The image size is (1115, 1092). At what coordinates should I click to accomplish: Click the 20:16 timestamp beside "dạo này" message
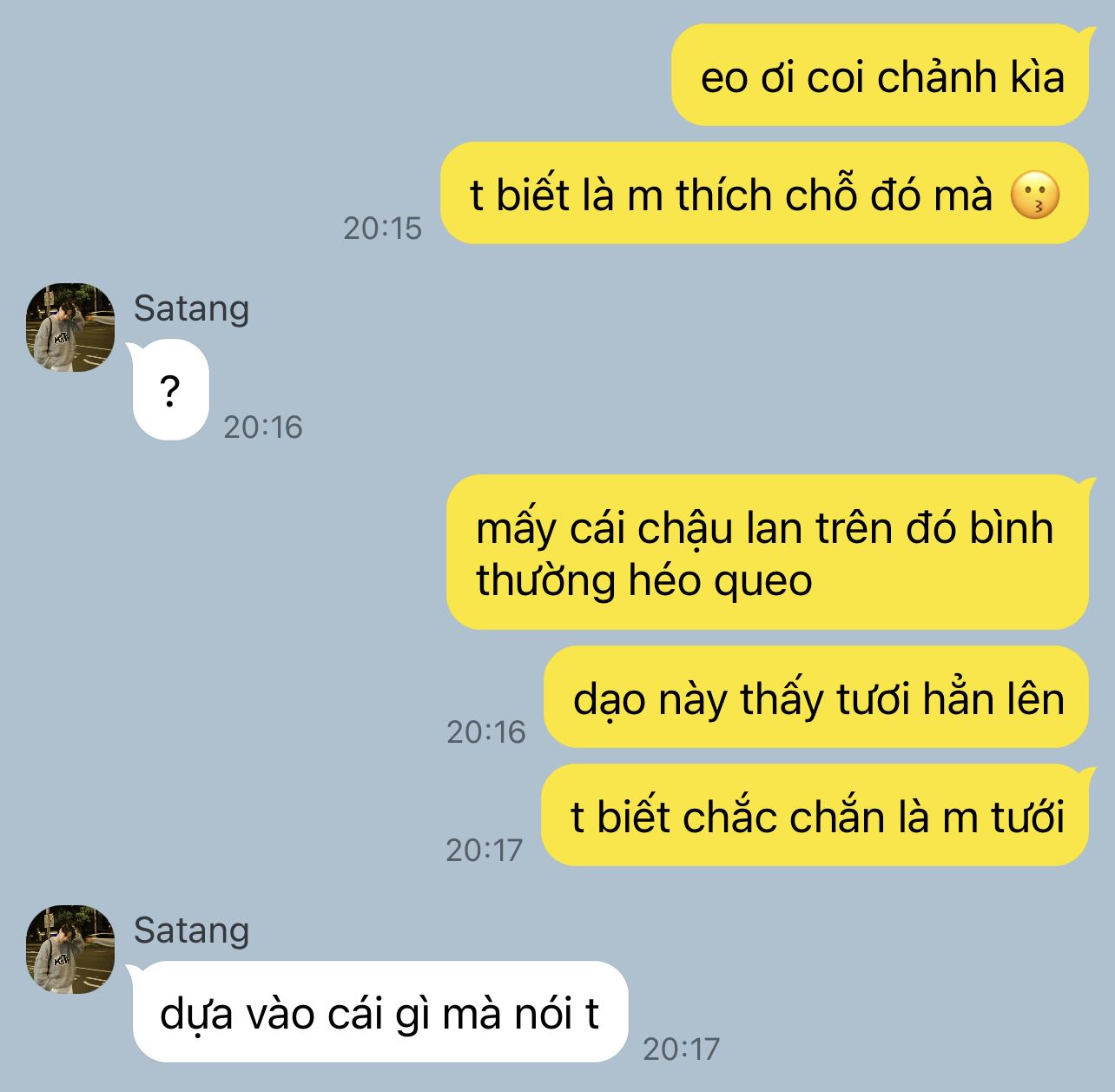pyautogui.click(x=486, y=732)
